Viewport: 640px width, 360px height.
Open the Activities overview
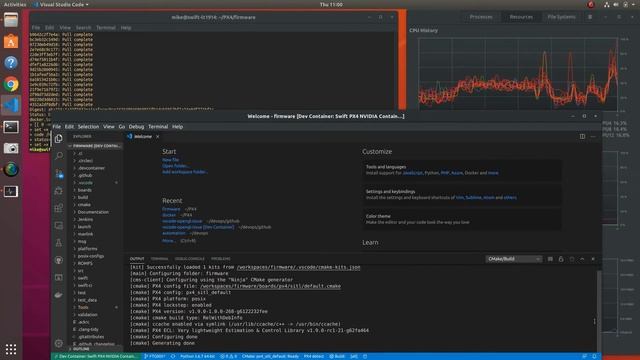(15, 4)
